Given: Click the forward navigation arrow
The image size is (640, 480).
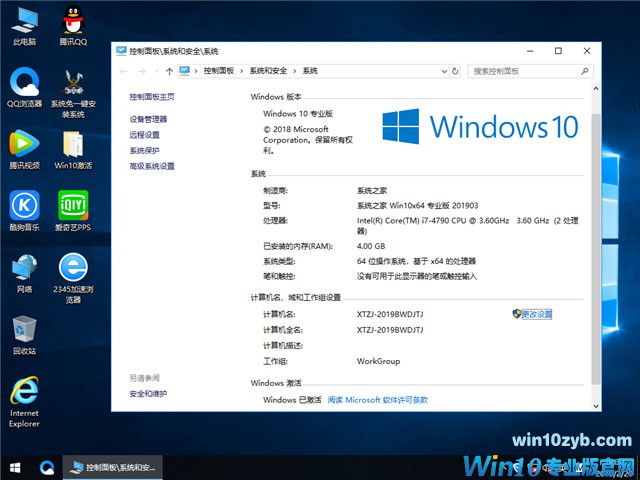Looking at the screenshot, I should click(x=142, y=71).
